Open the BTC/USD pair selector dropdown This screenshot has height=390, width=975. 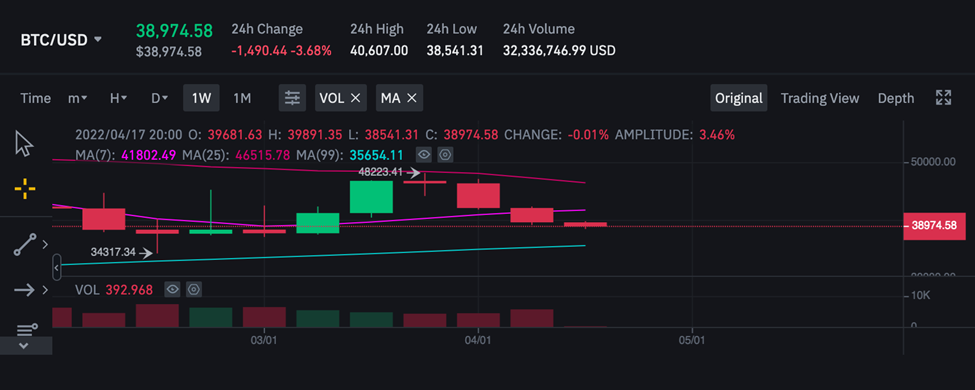pos(61,40)
